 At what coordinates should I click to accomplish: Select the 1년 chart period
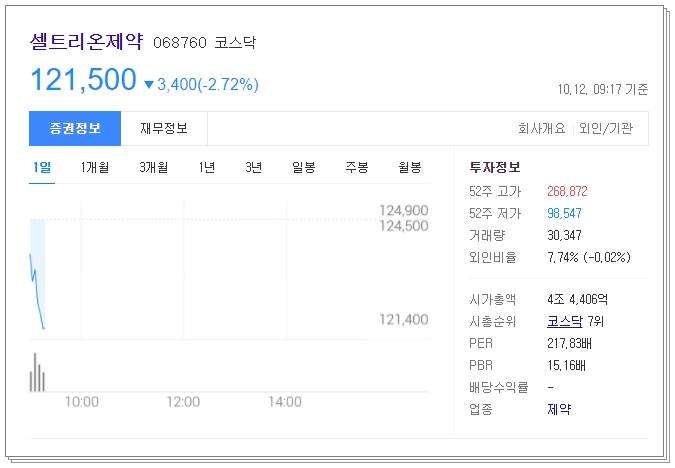point(207,167)
